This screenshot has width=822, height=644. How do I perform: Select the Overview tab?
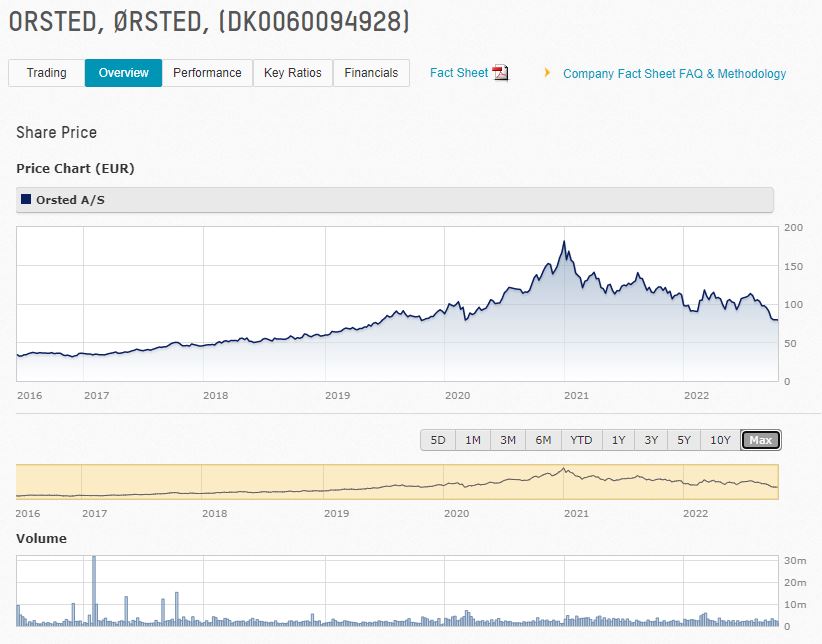123,73
